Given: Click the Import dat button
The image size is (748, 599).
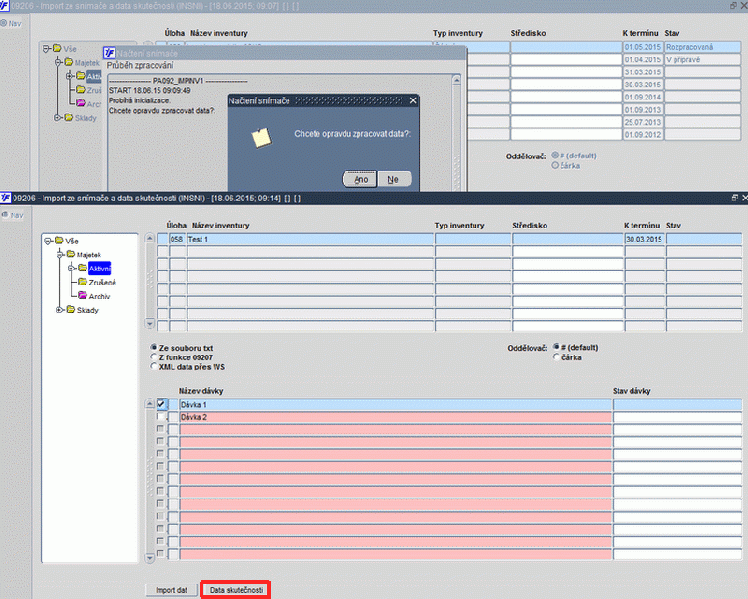Looking at the screenshot, I should [x=171, y=590].
